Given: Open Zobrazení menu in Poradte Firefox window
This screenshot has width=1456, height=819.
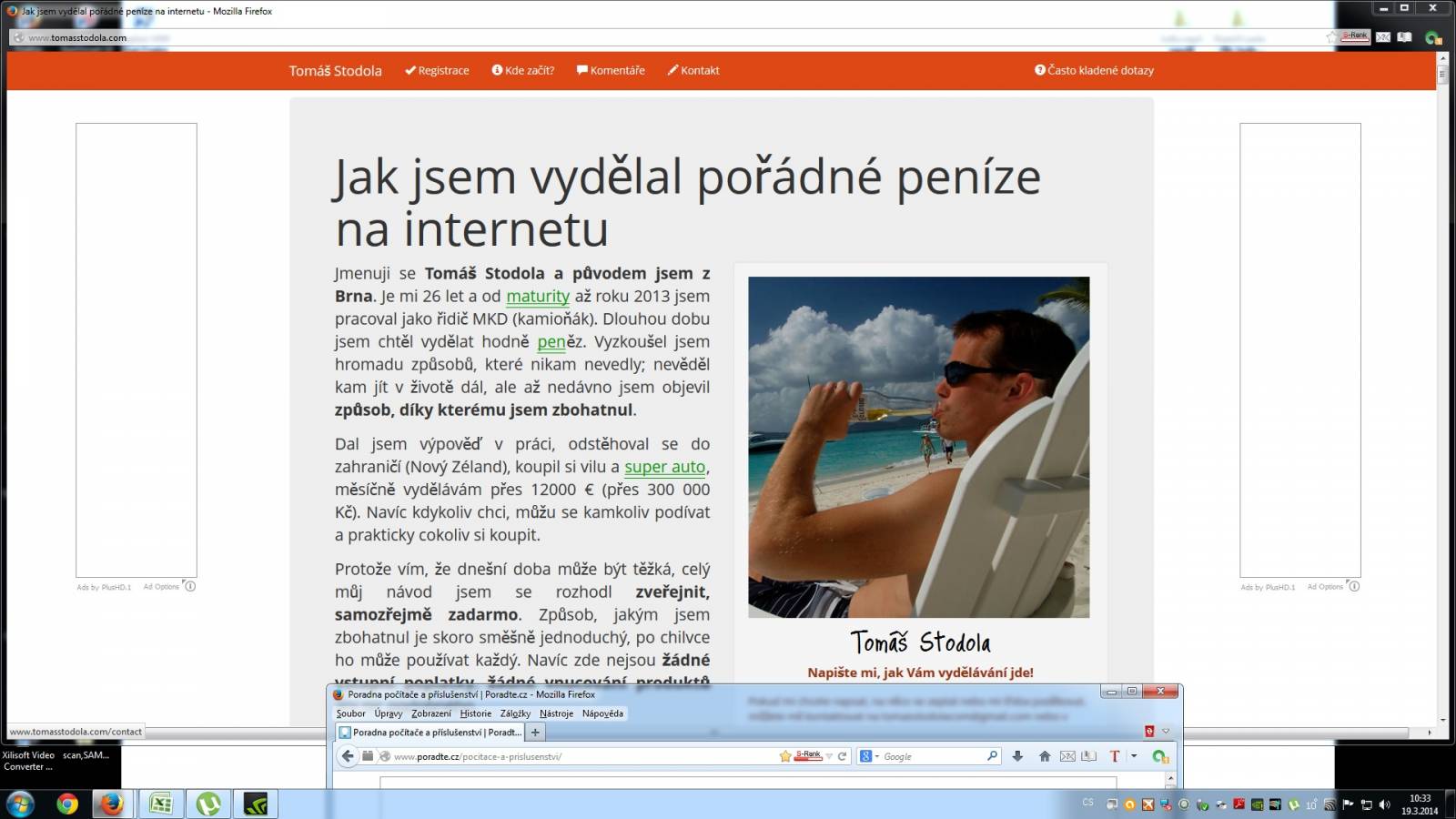Looking at the screenshot, I should point(431,713).
